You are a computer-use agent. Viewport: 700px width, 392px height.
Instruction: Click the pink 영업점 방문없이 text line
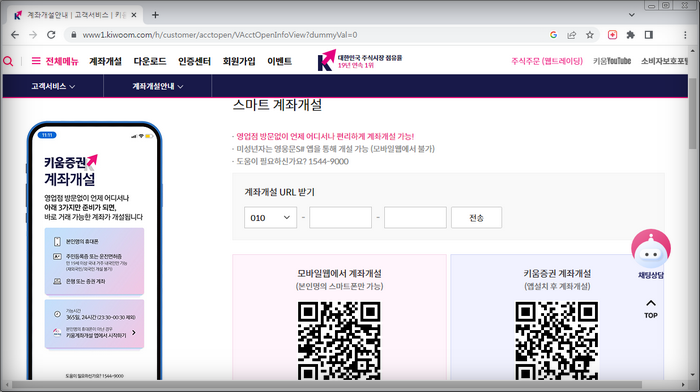325,136
